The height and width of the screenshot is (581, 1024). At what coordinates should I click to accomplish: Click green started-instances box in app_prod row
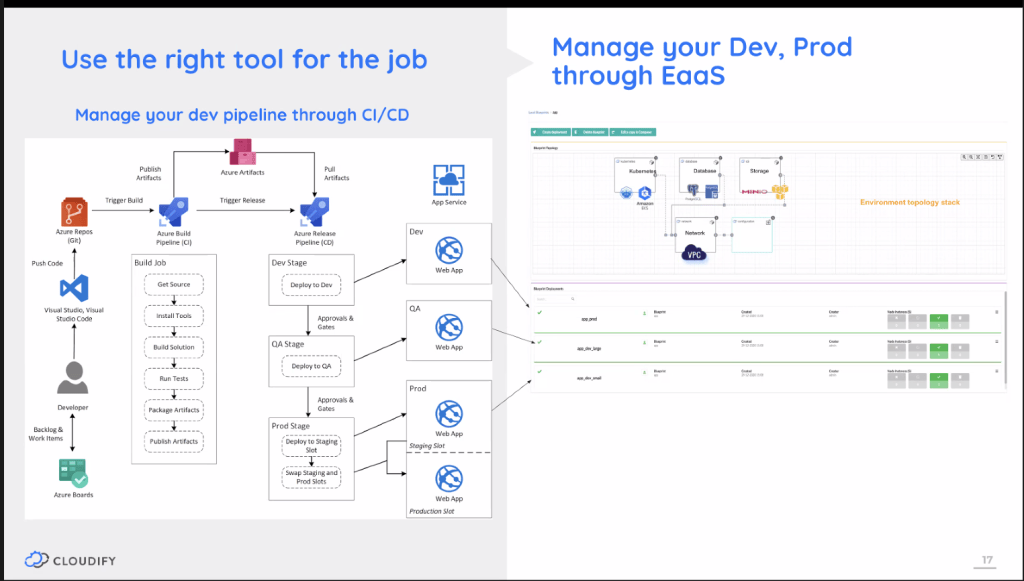pyautogui.click(x=938, y=321)
